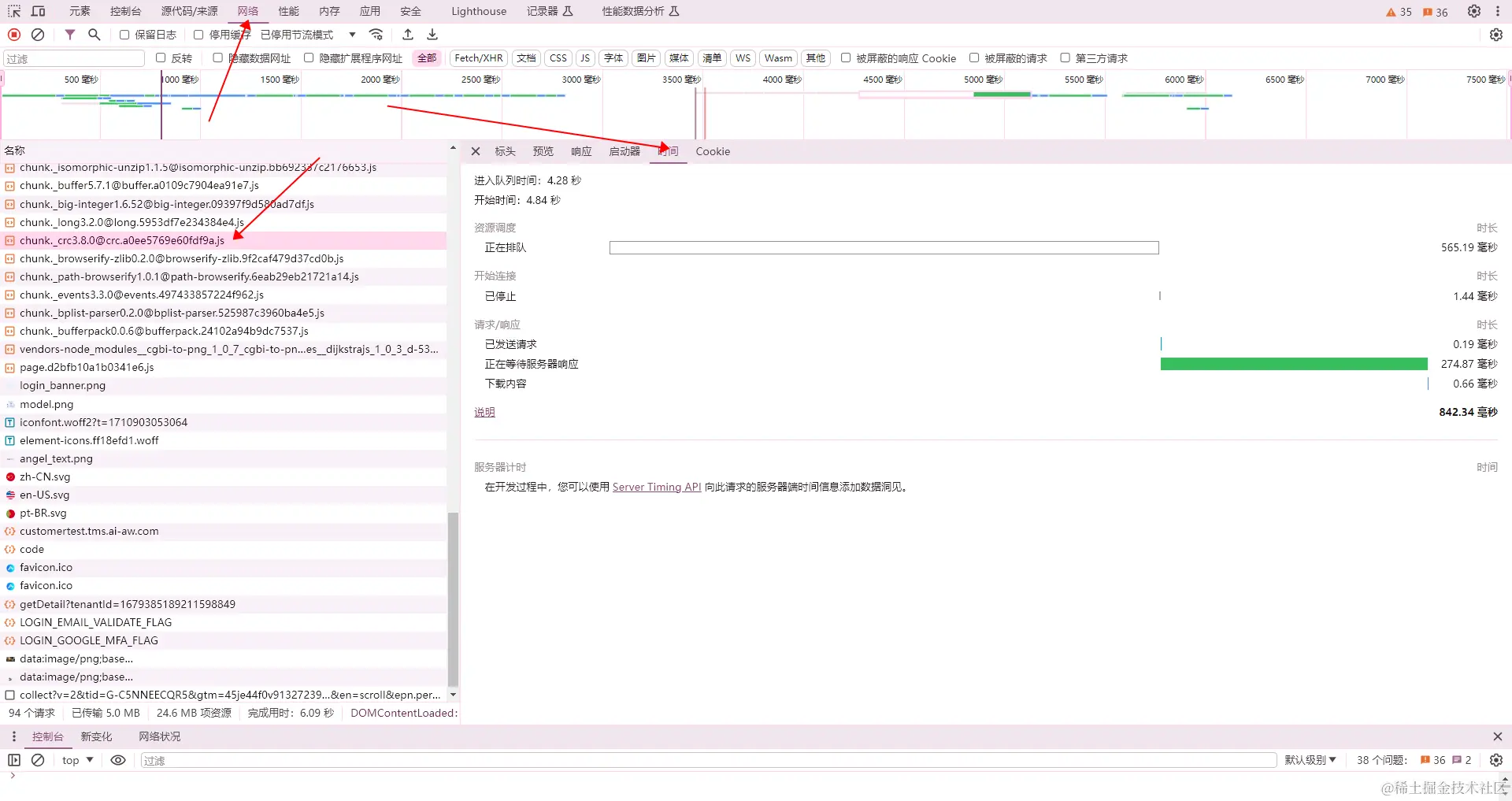
Task: Clear the console in the drawer
Action: click(x=38, y=760)
